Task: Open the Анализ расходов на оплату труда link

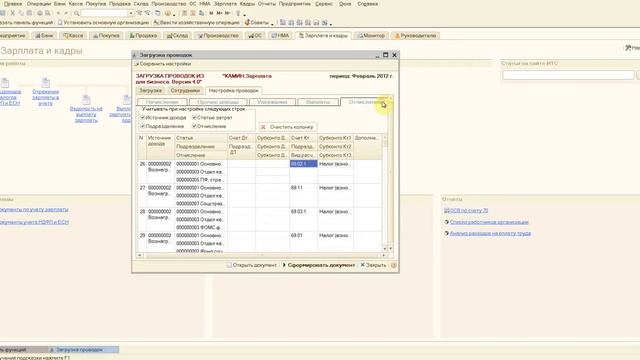Action: (490, 233)
